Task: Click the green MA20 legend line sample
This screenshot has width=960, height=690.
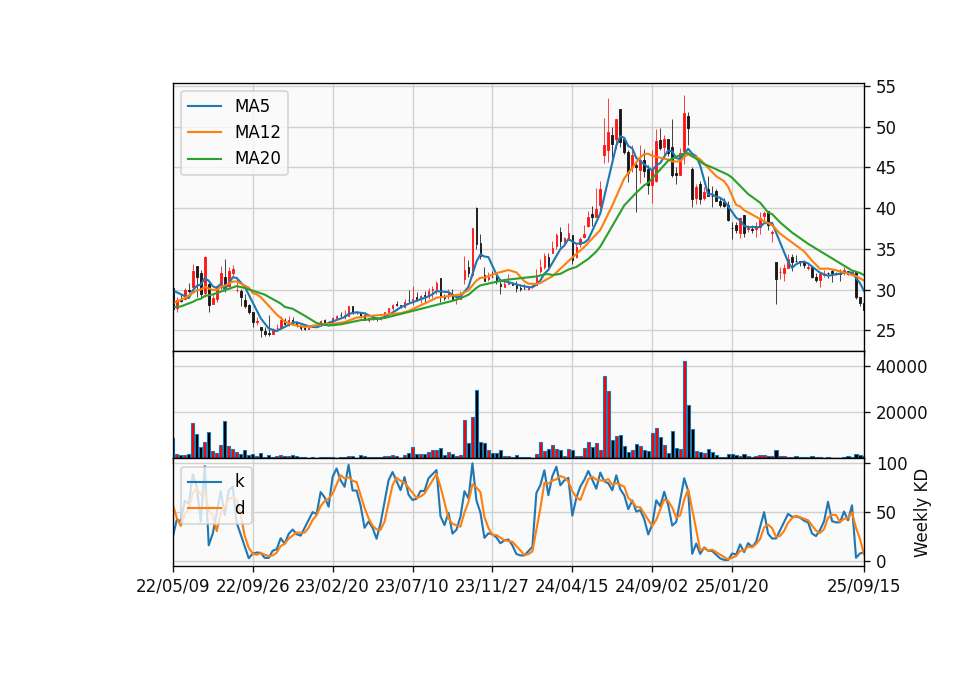Action: tap(204, 159)
